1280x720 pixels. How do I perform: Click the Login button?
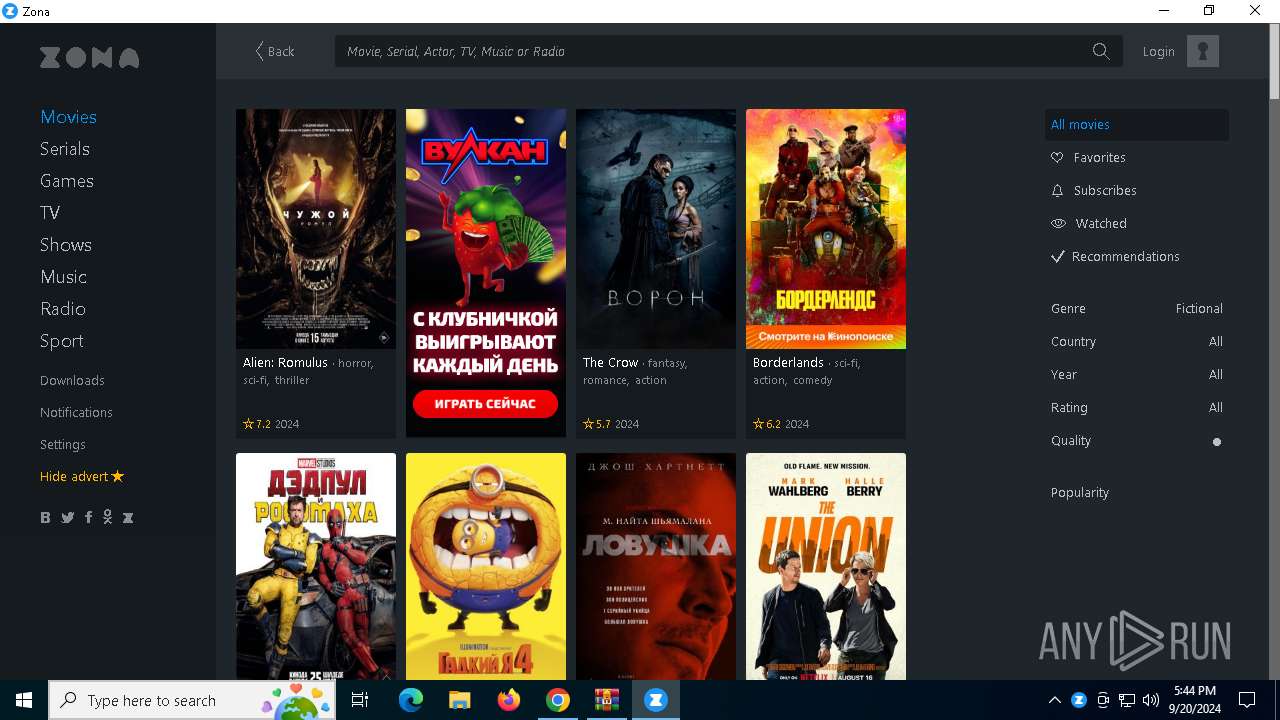[1159, 52]
